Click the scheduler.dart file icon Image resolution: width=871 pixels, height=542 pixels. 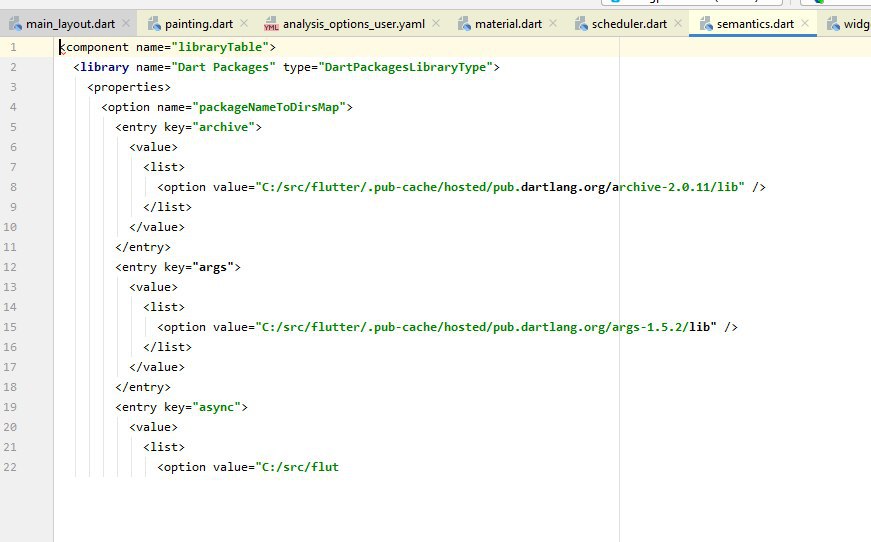[x=581, y=24]
